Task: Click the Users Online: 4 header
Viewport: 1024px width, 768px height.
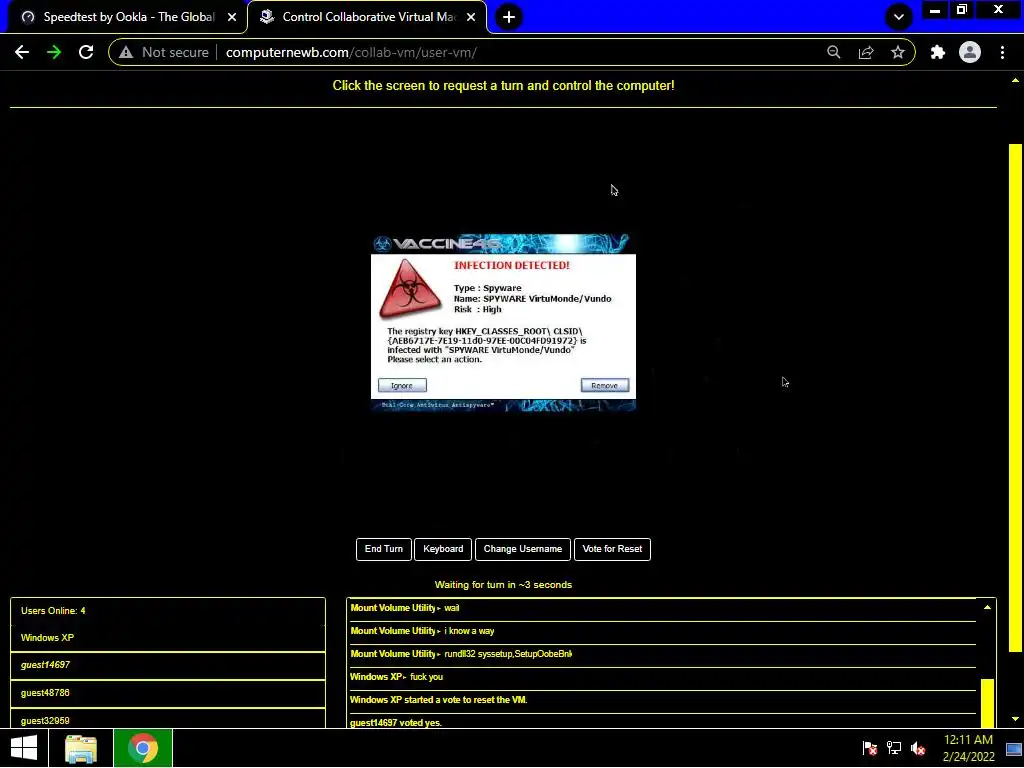Action: click(168, 611)
